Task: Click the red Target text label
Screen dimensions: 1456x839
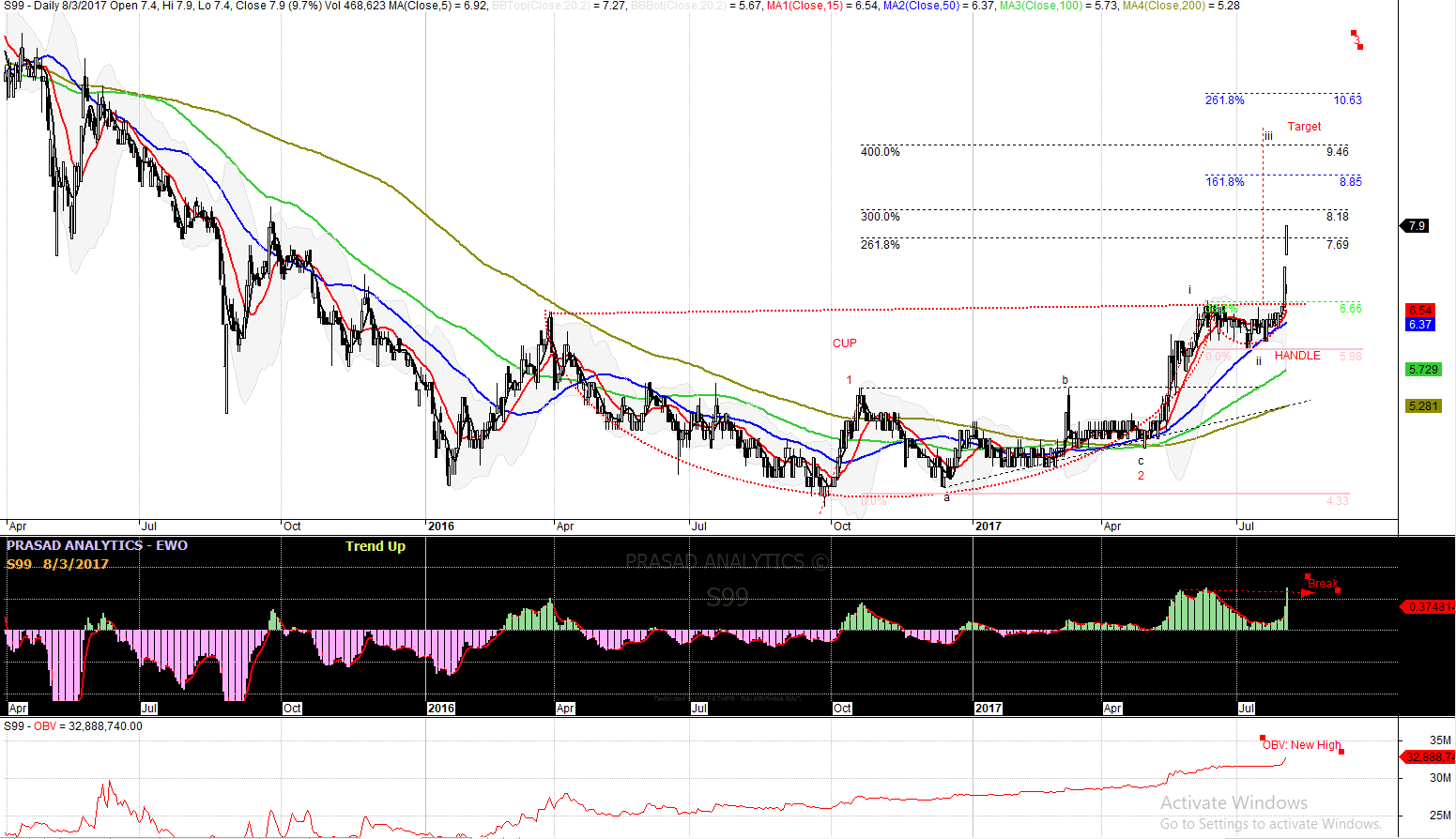Action: coord(1304,127)
